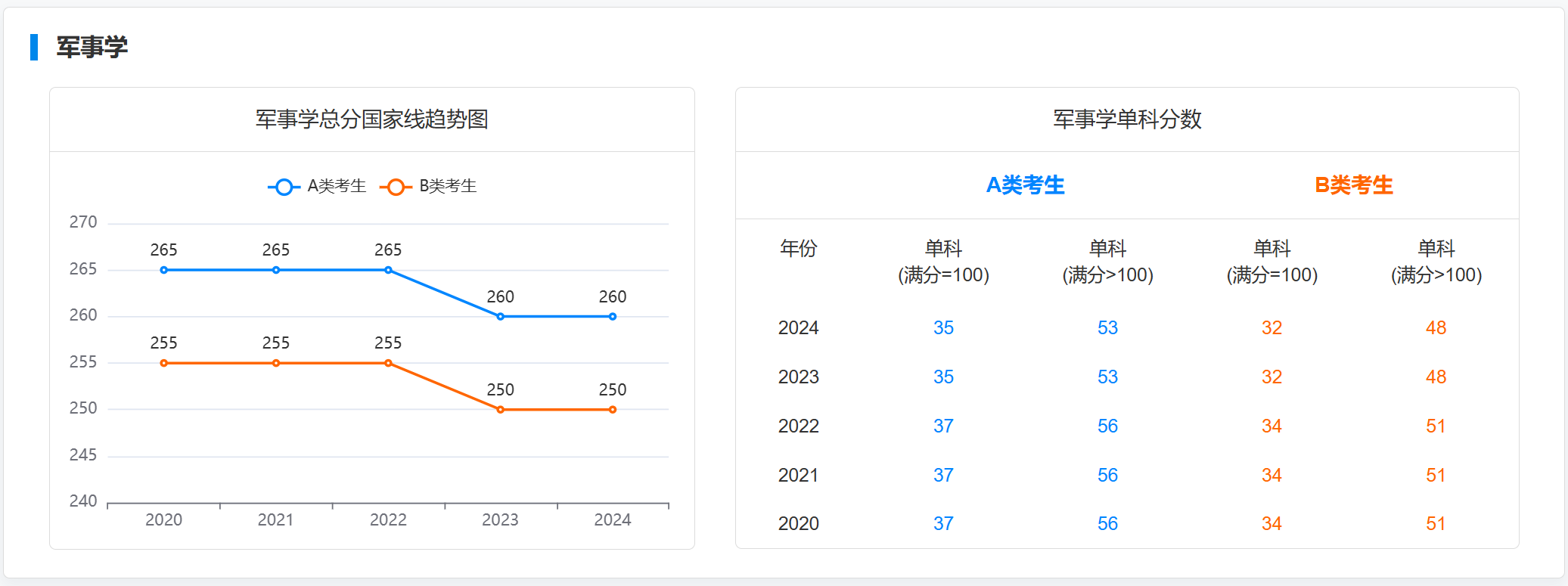Select the orange B类考生 table header
Image resolution: width=1568 pixels, height=586 pixels.
pyautogui.click(x=1353, y=185)
